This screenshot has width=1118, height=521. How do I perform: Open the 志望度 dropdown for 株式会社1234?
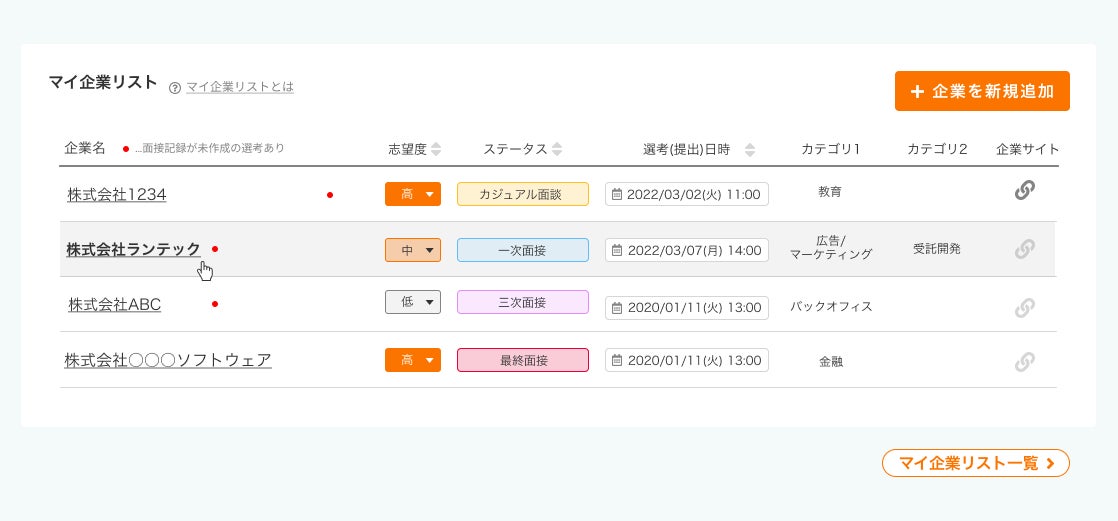(x=413, y=194)
